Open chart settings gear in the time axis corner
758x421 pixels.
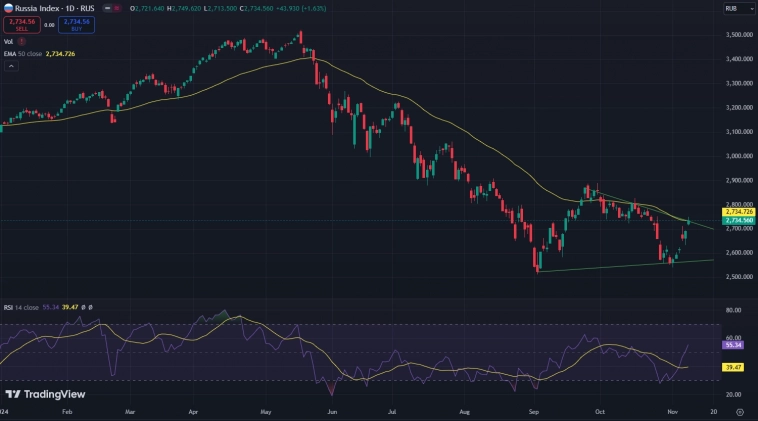point(740,412)
